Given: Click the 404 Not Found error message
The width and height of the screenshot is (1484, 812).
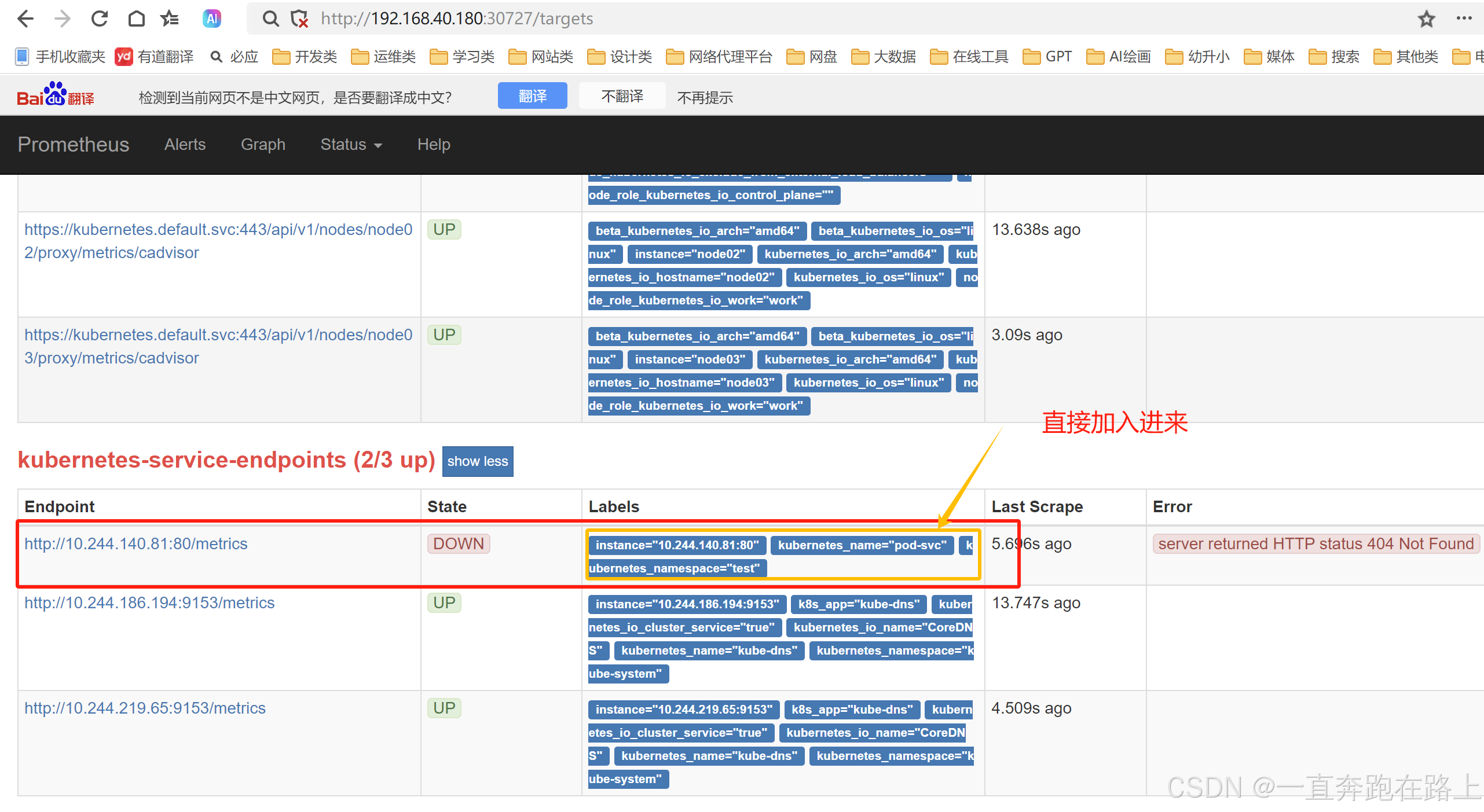Looking at the screenshot, I should point(1316,544).
